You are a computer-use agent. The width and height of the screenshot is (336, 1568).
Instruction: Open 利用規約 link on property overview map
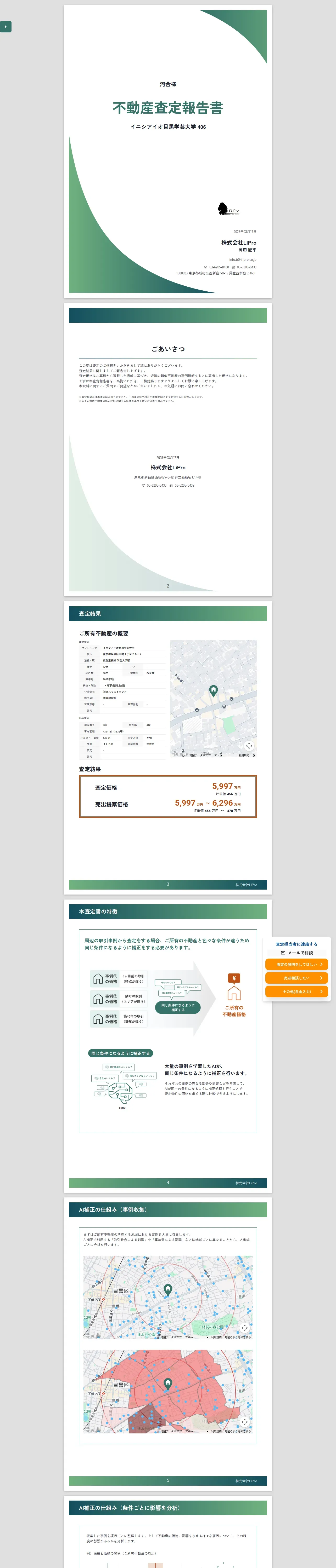243,756
